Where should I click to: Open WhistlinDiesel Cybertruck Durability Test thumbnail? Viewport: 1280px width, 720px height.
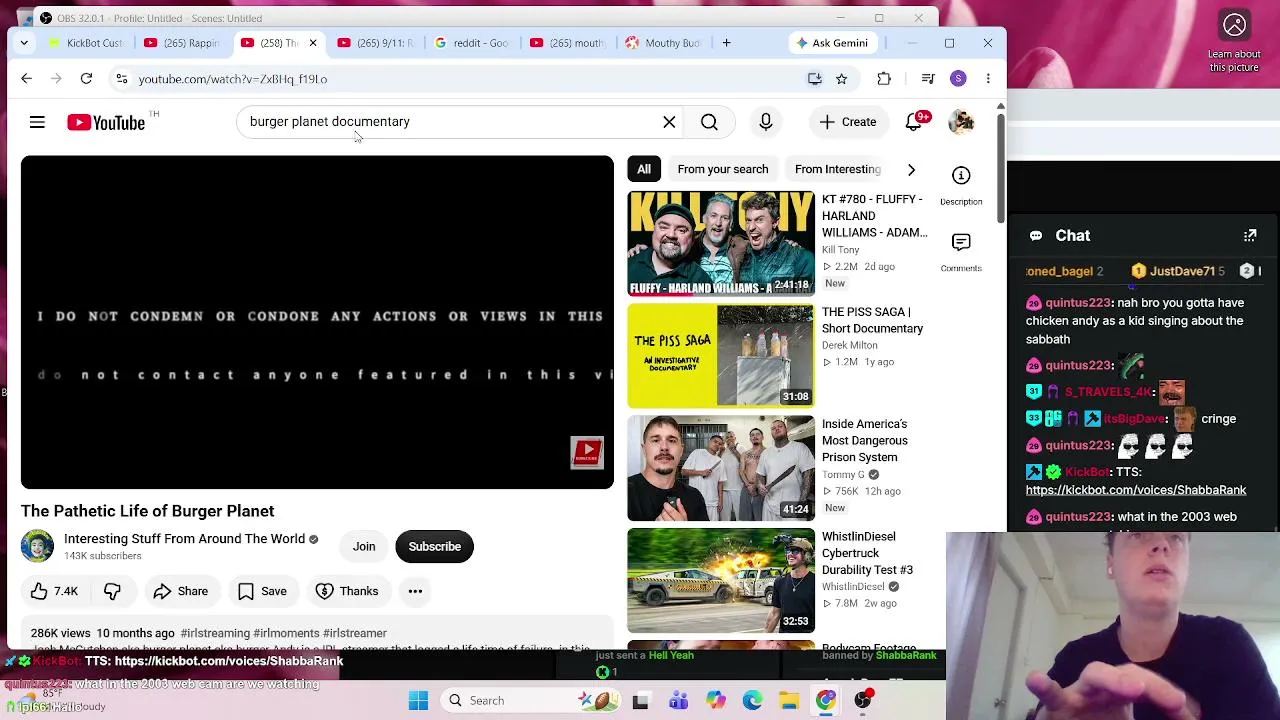click(x=721, y=581)
